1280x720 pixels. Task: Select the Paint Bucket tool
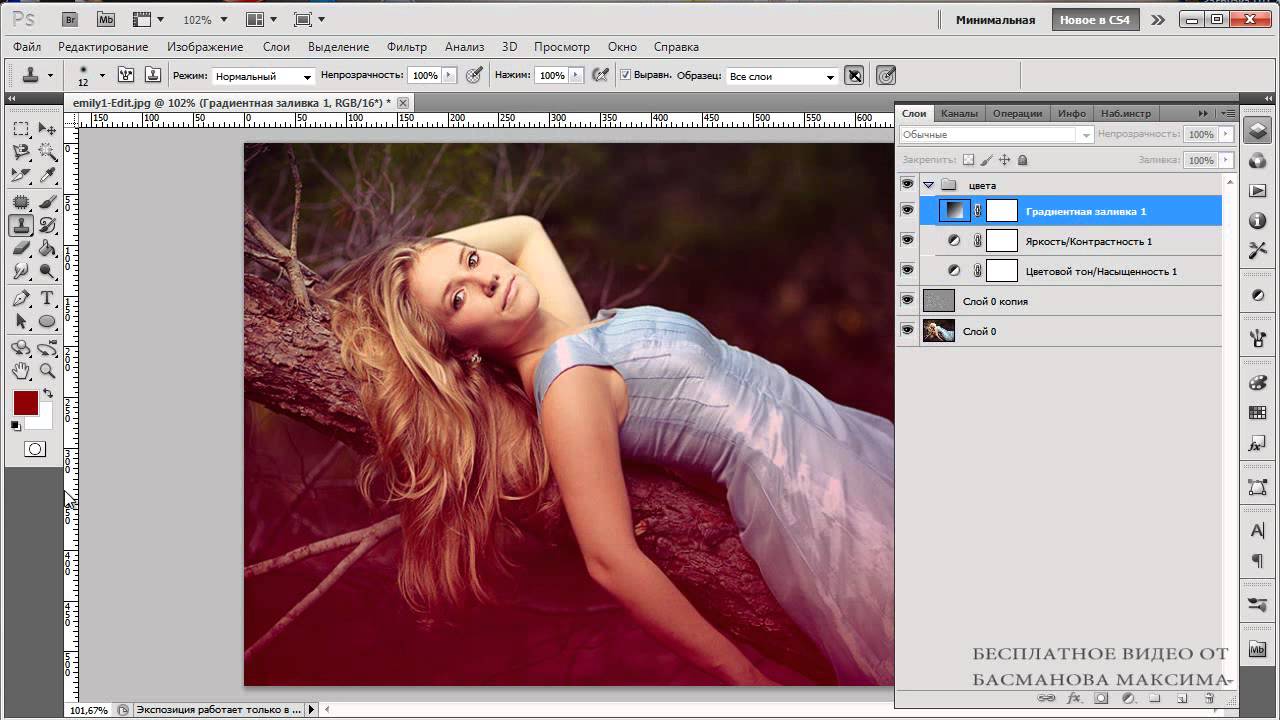pyautogui.click(x=47, y=249)
